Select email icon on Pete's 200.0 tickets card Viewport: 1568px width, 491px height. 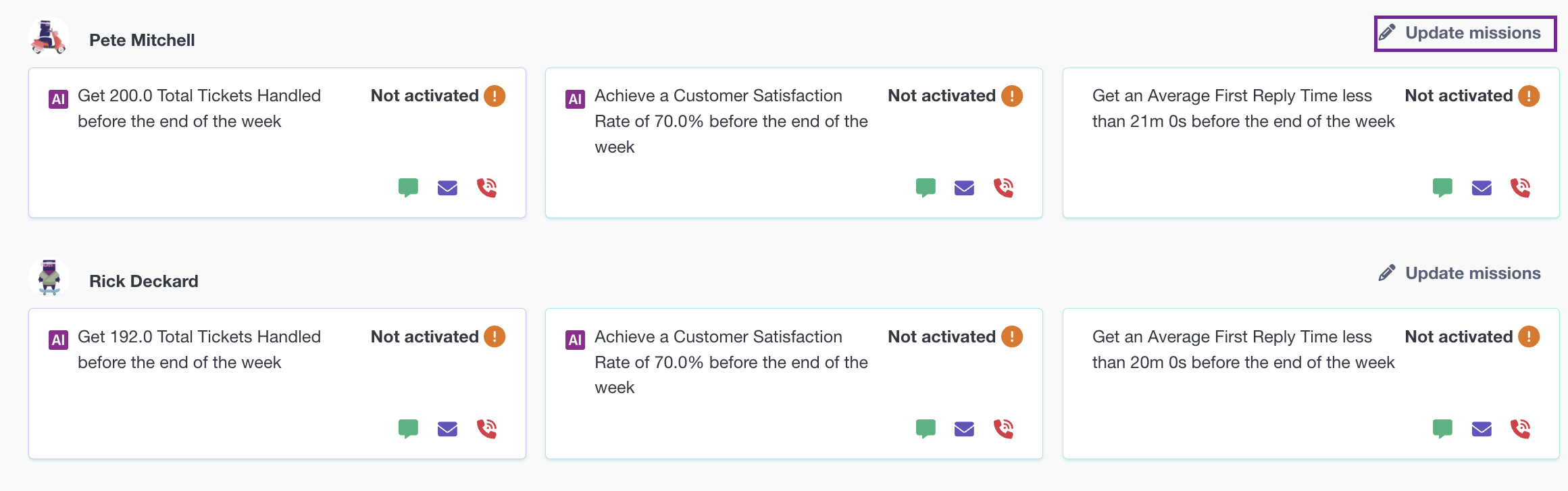click(x=447, y=188)
